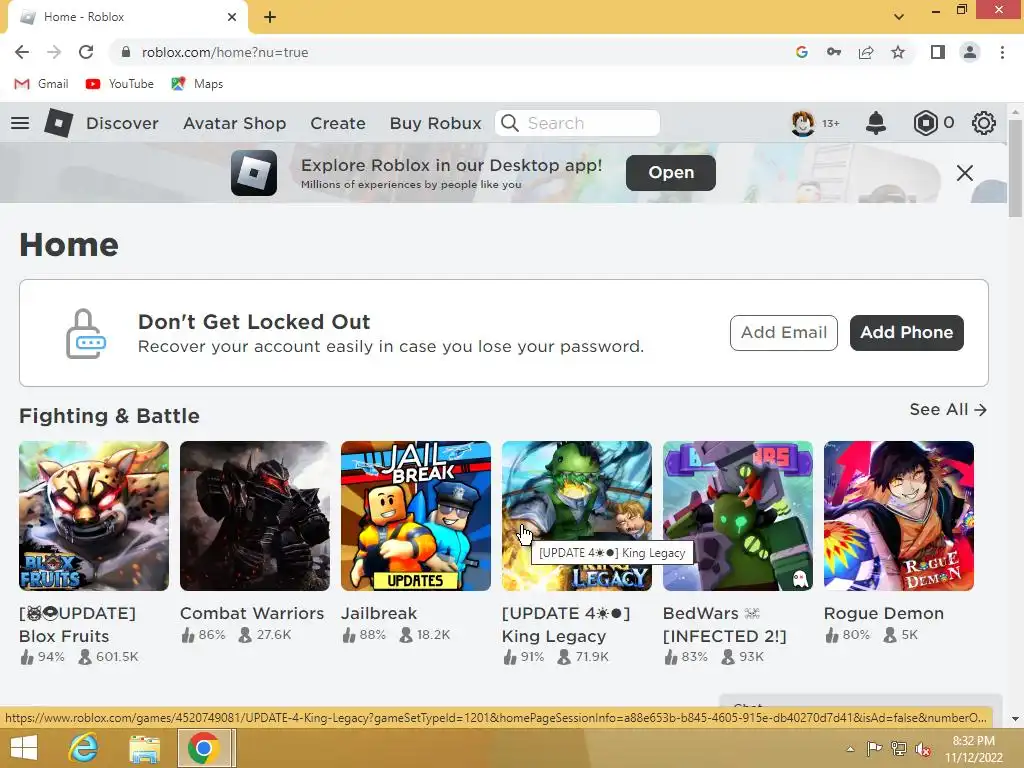Open the settings gear in Roblox navbar
Image resolution: width=1024 pixels, height=768 pixels.
click(x=984, y=123)
